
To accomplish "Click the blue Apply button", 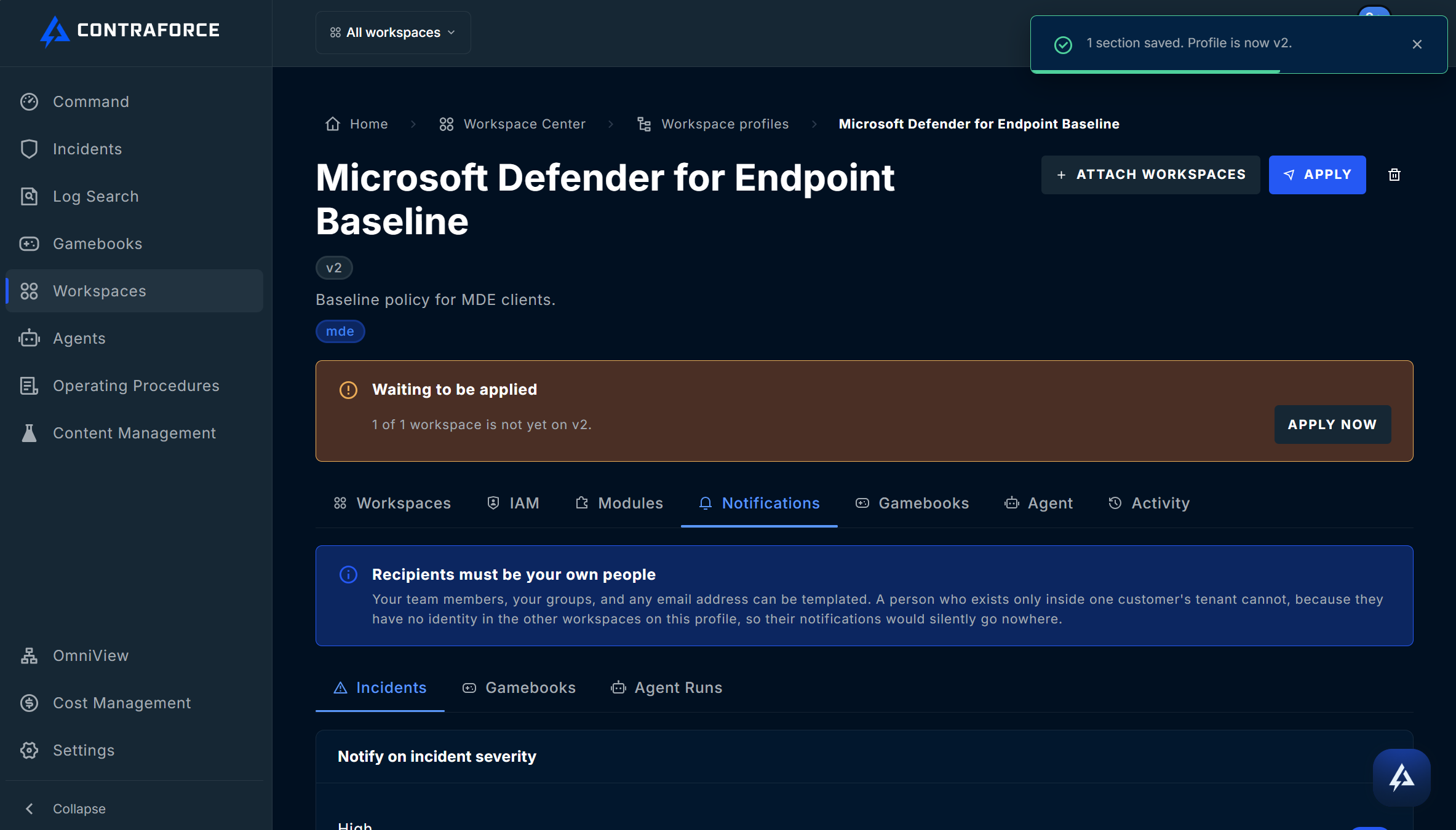I will pyautogui.click(x=1318, y=175).
